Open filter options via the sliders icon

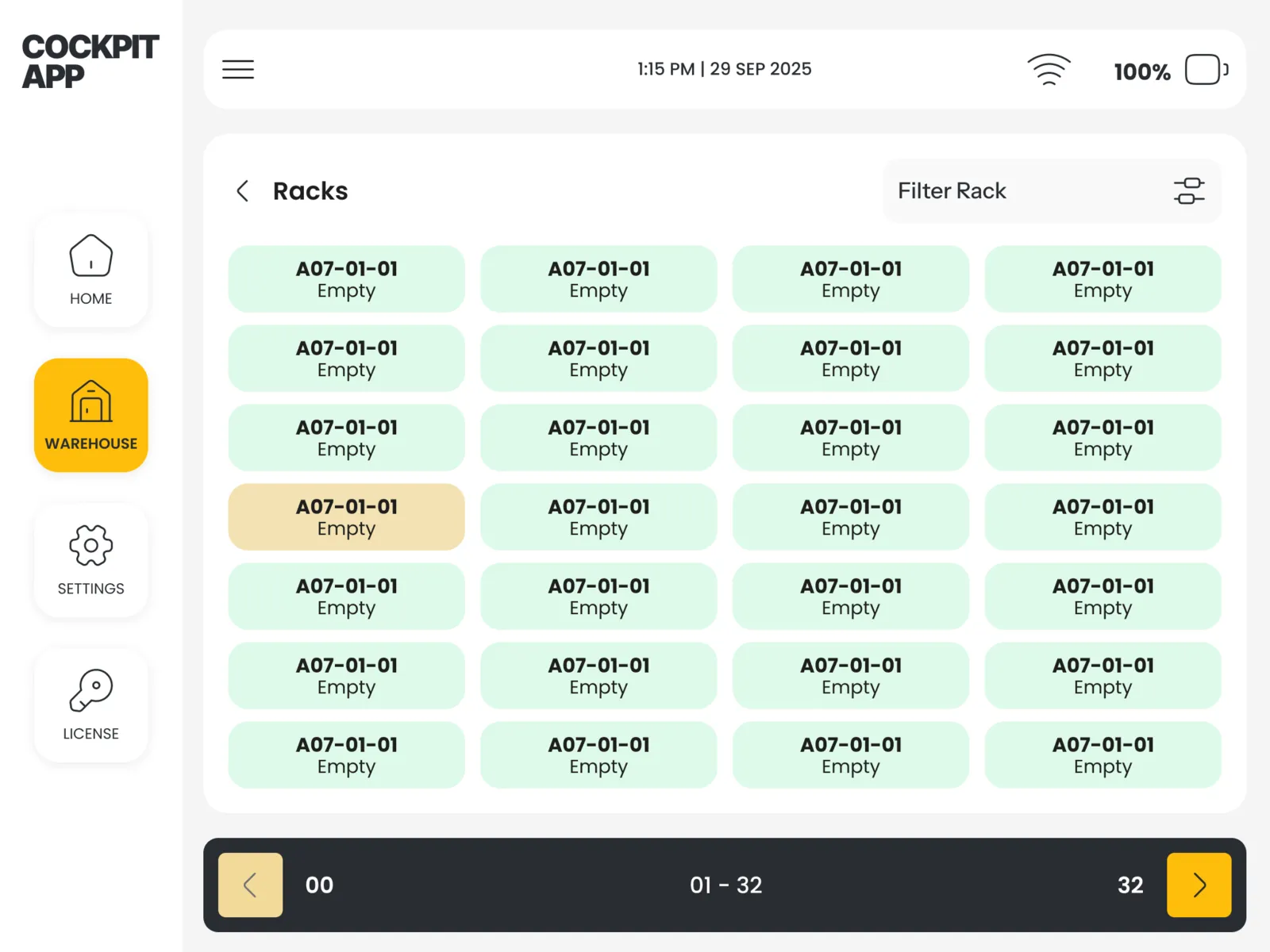click(1189, 191)
